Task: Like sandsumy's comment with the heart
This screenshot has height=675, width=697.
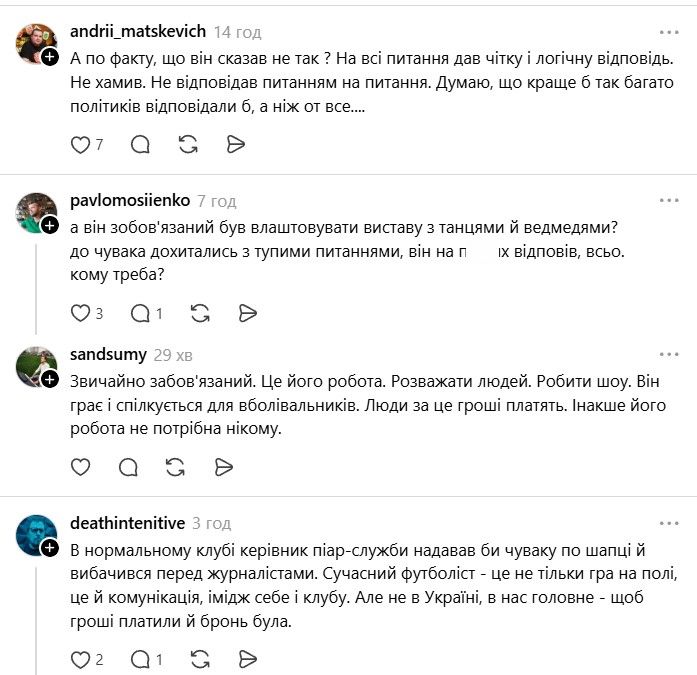Action: 81,466
